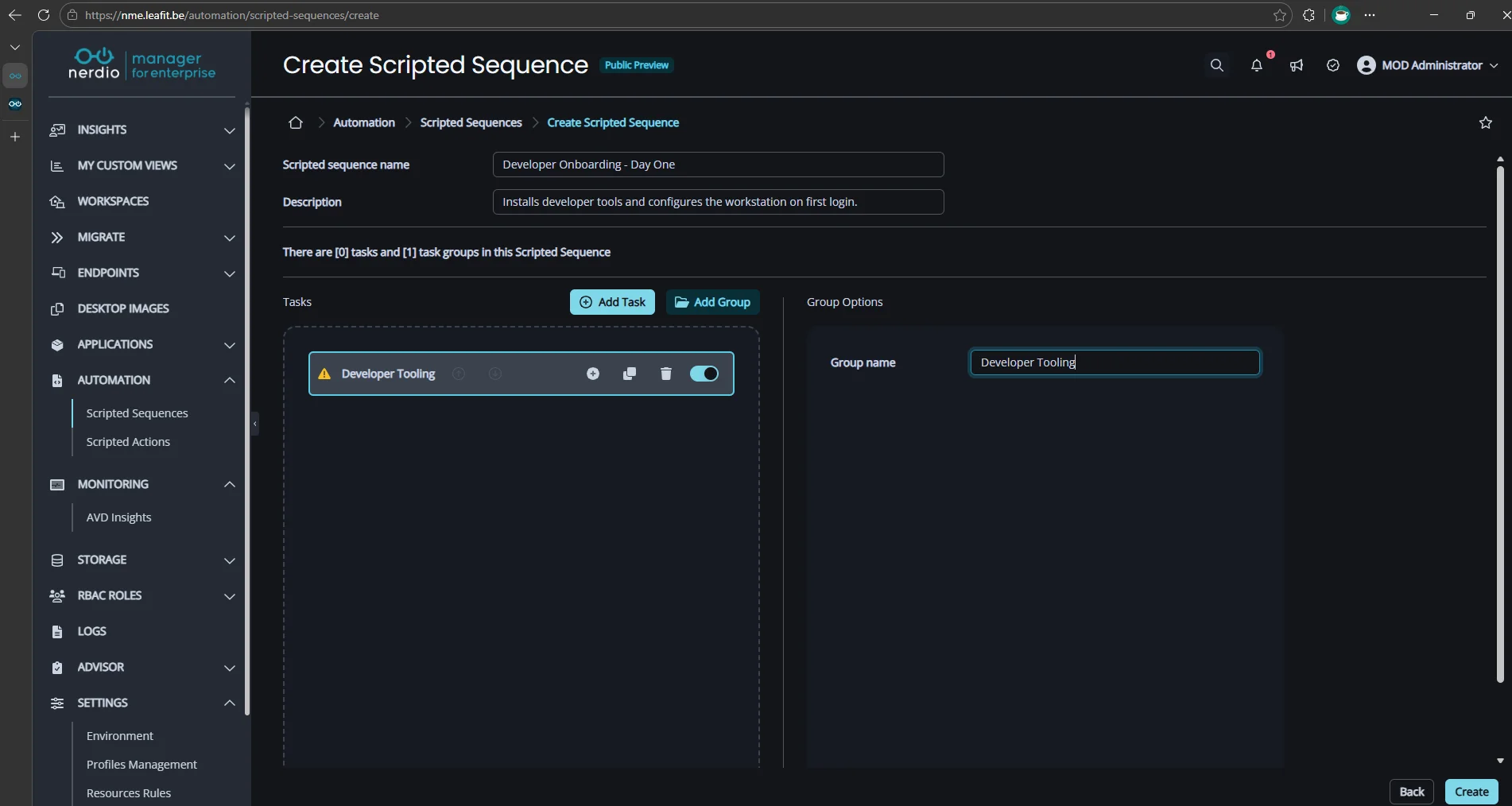Edit the Group name input field
This screenshot has height=806, width=1512.
pos(1115,362)
